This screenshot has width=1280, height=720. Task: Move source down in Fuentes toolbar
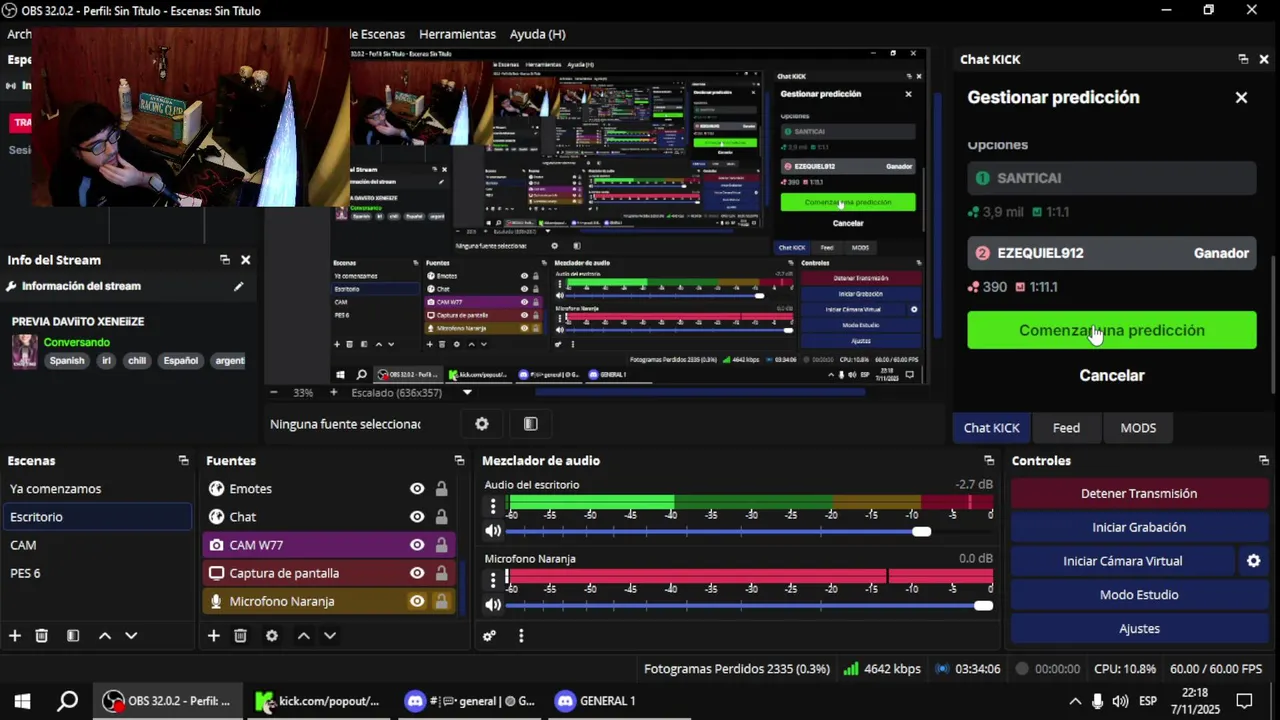pos(330,636)
